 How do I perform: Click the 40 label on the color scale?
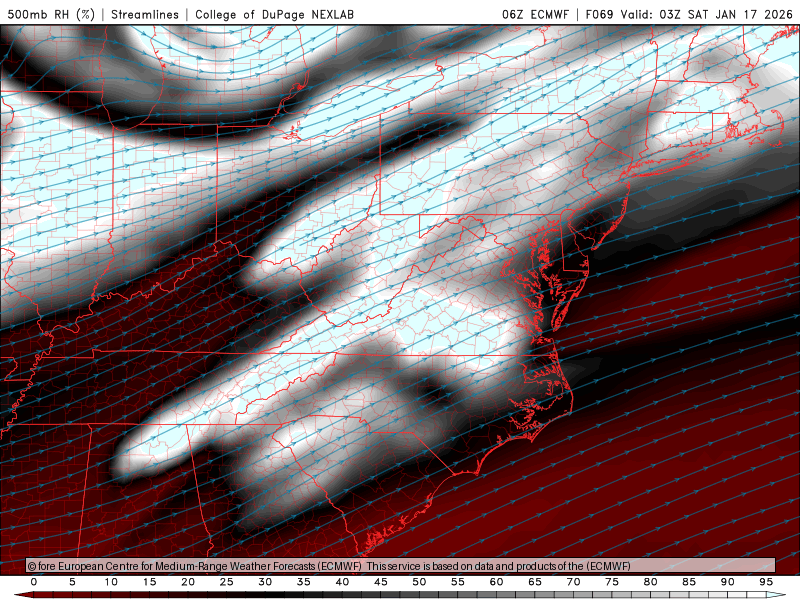pos(342,582)
